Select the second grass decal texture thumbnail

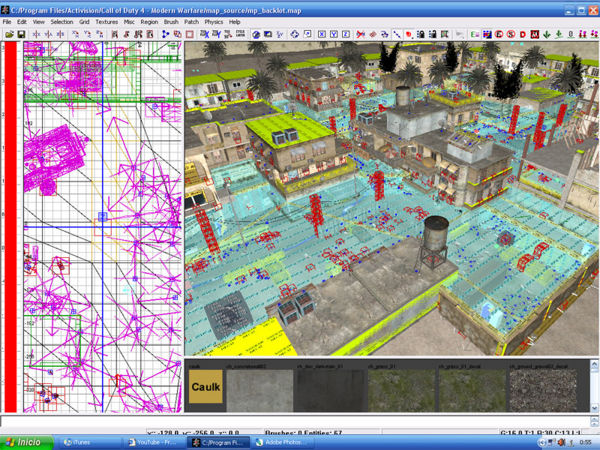coord(472,390)
